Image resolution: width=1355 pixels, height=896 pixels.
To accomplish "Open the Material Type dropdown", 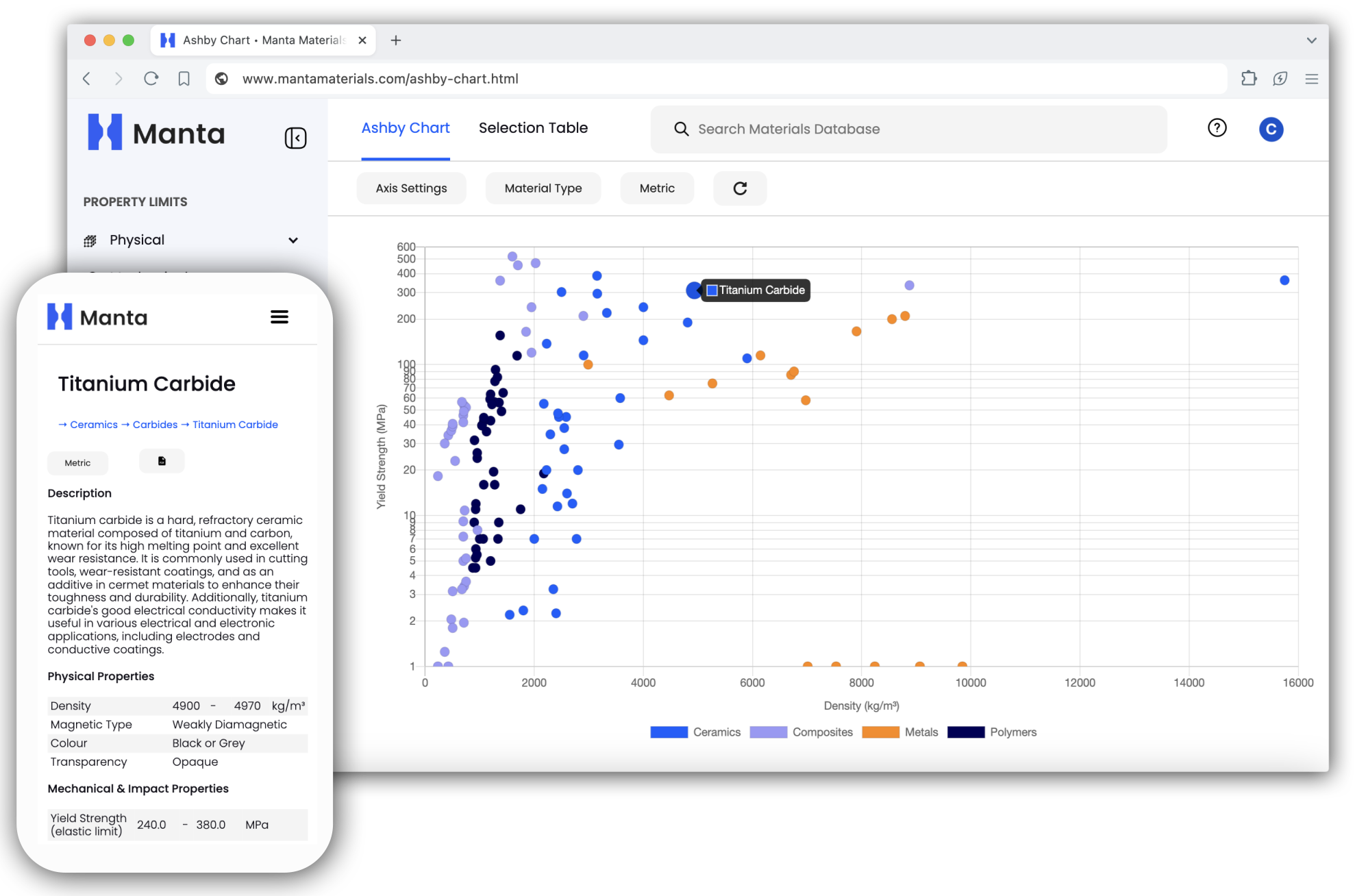I will coord(543,188).
